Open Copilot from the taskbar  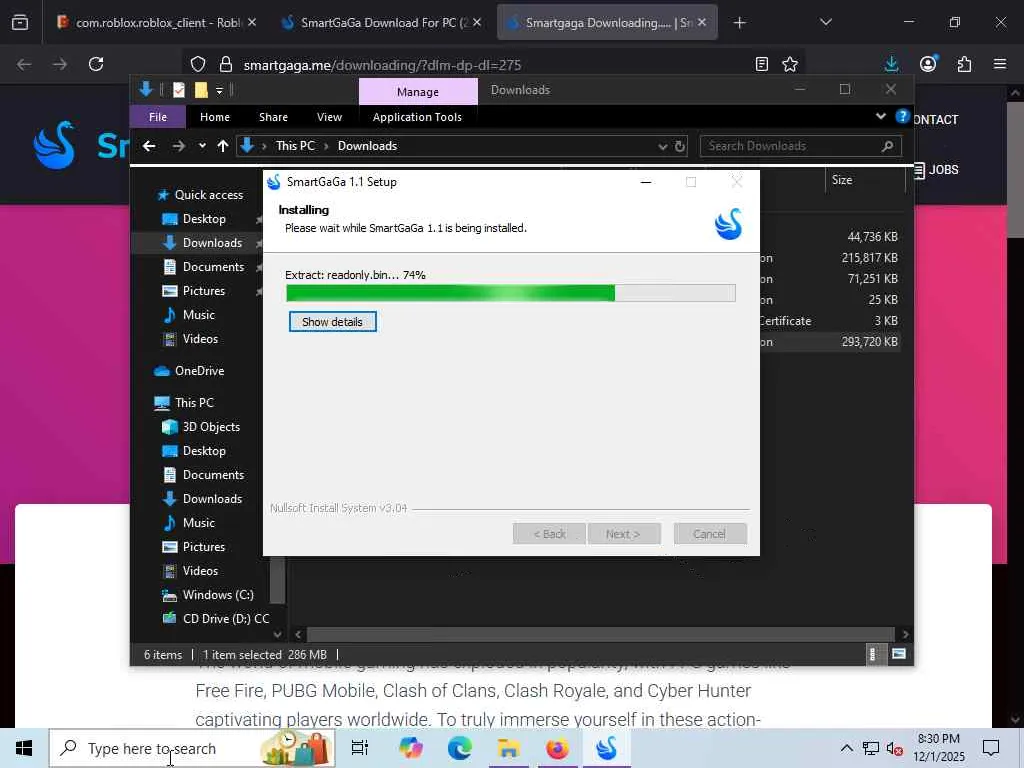(x=411, y=748)
